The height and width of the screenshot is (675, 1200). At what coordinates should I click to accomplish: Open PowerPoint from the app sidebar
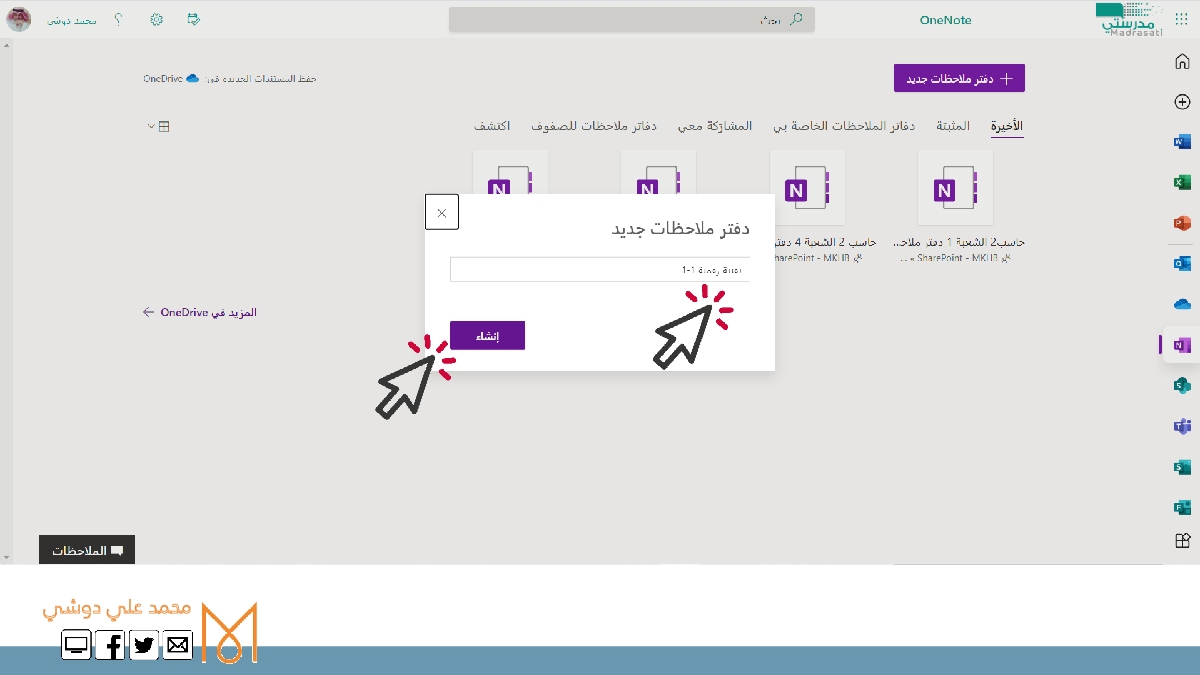[1182, 223]
